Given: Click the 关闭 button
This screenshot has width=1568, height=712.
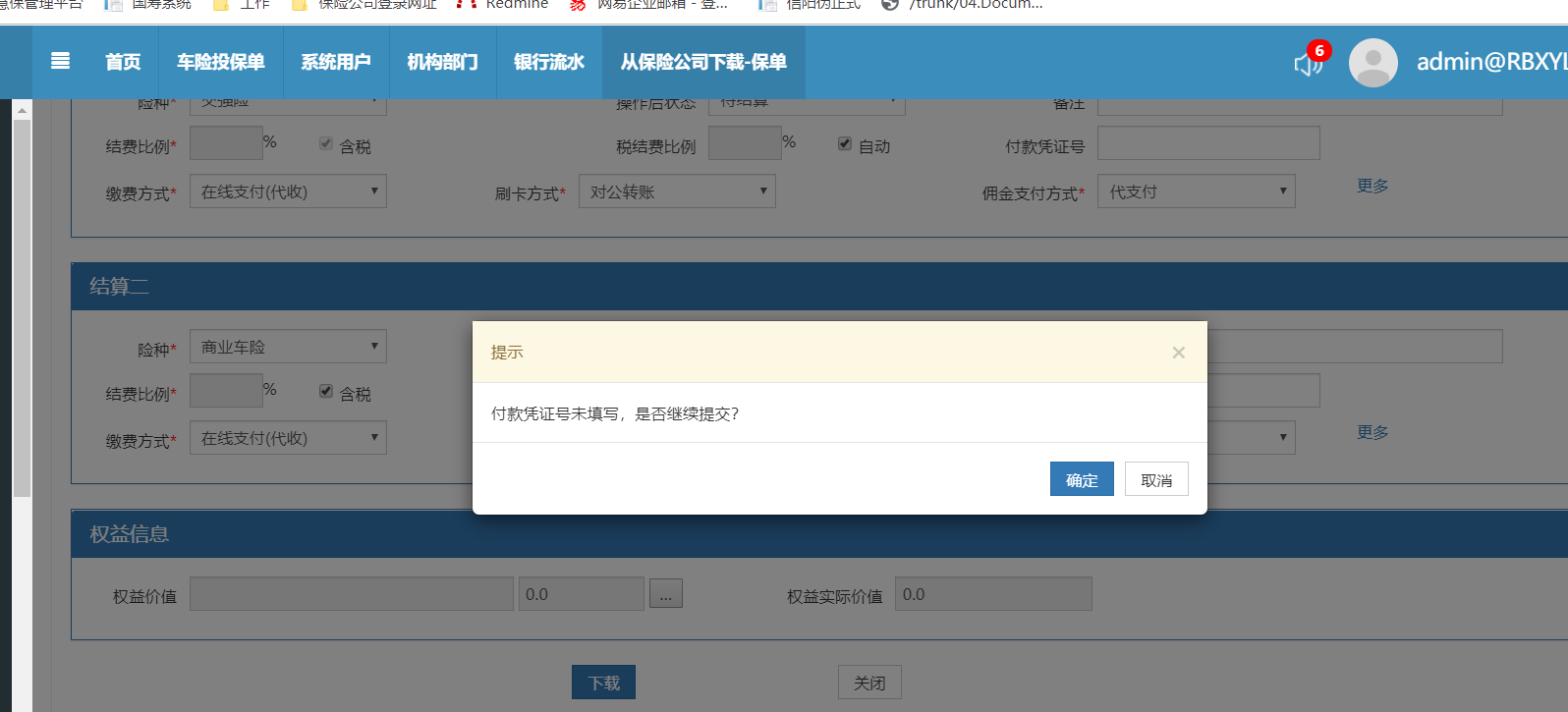Looking at the screenshot, I should tap(869, 683).
